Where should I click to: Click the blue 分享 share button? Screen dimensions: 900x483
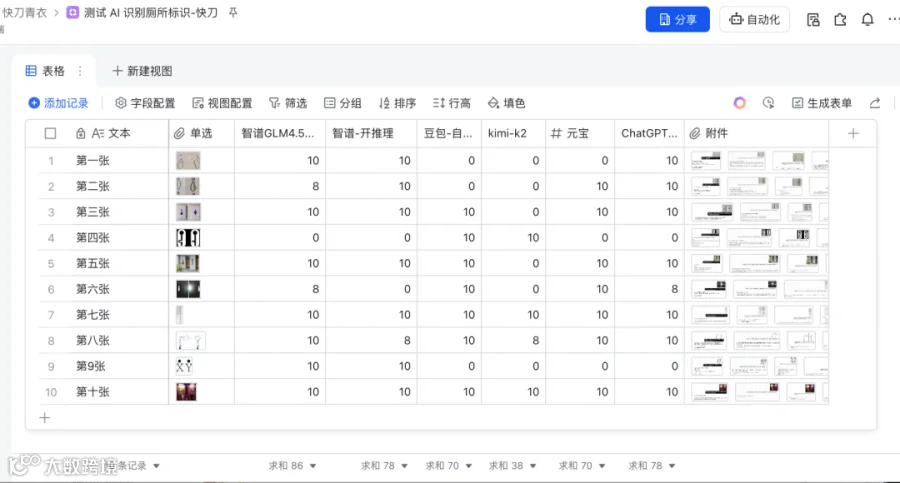[x=677, y=20]
